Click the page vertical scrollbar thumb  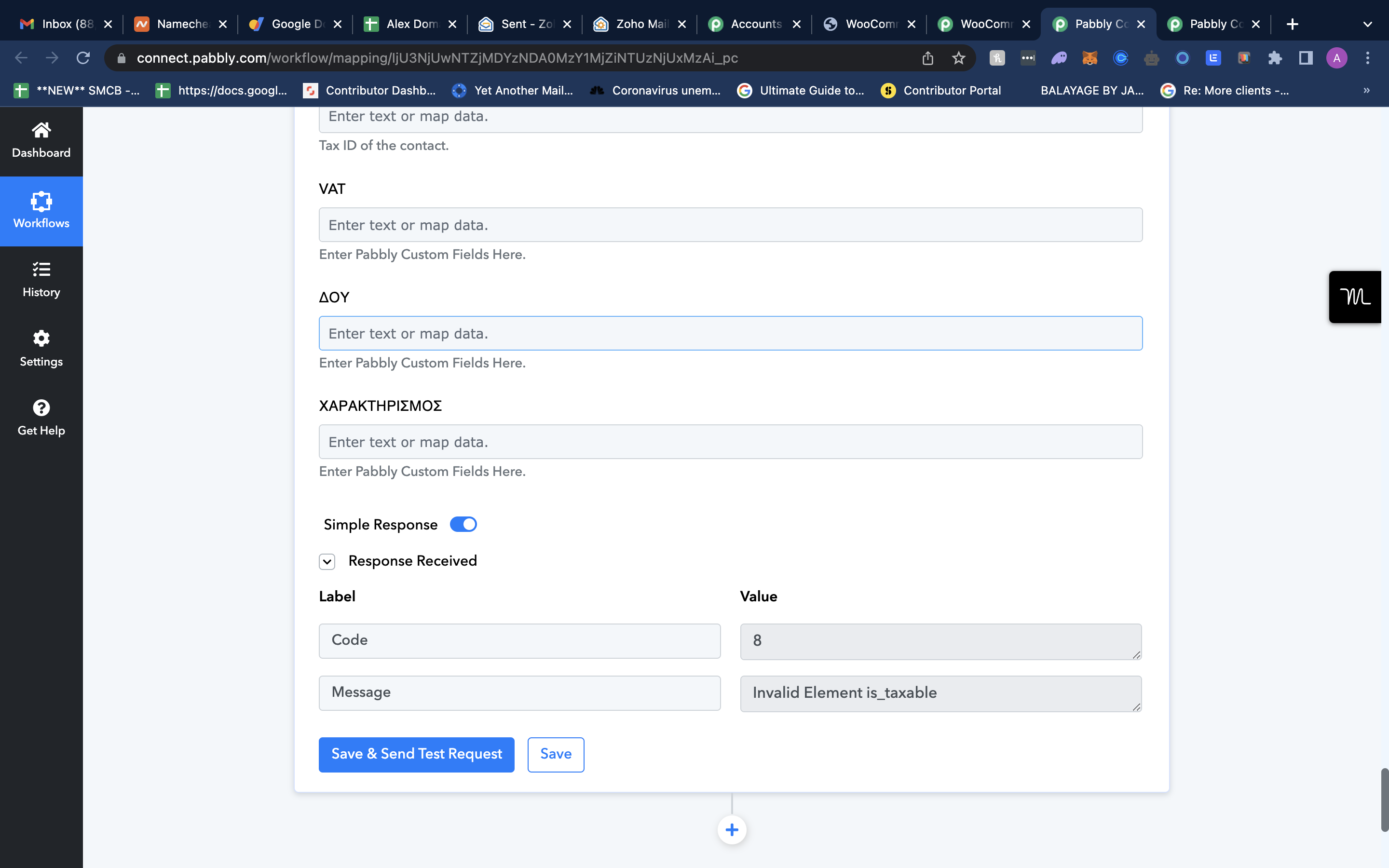(1384, 800)
